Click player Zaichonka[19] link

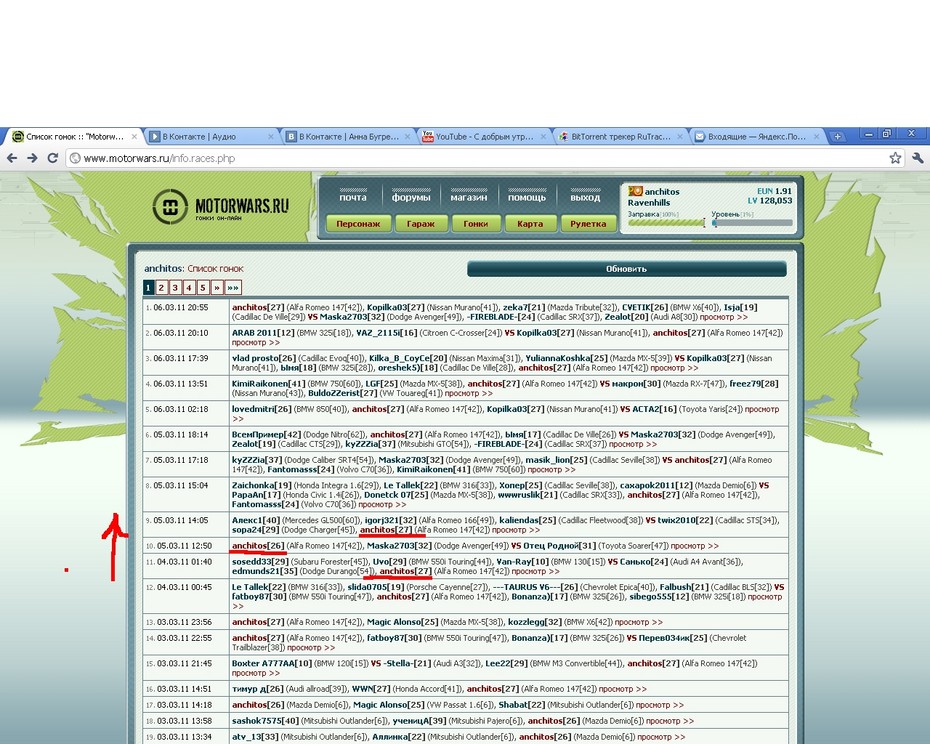pos(262,485)
